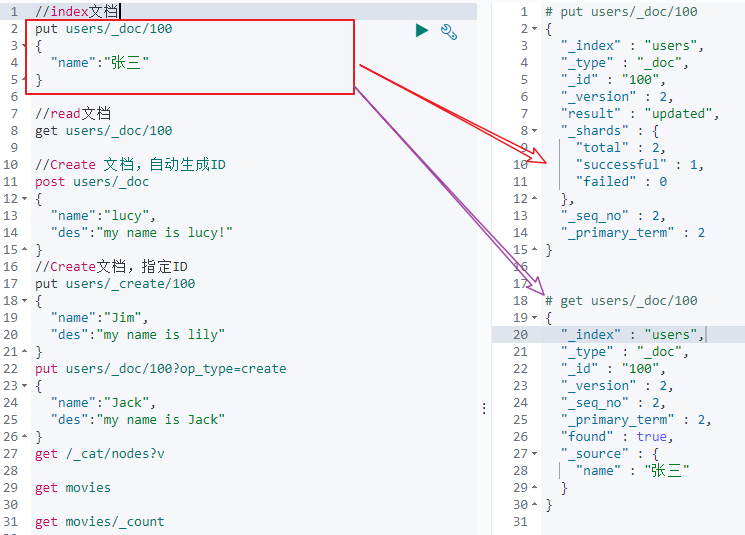This screenshot has width=745, height=535.
Task: Click the '//read文档' comment line
Action: pos(73,114)
